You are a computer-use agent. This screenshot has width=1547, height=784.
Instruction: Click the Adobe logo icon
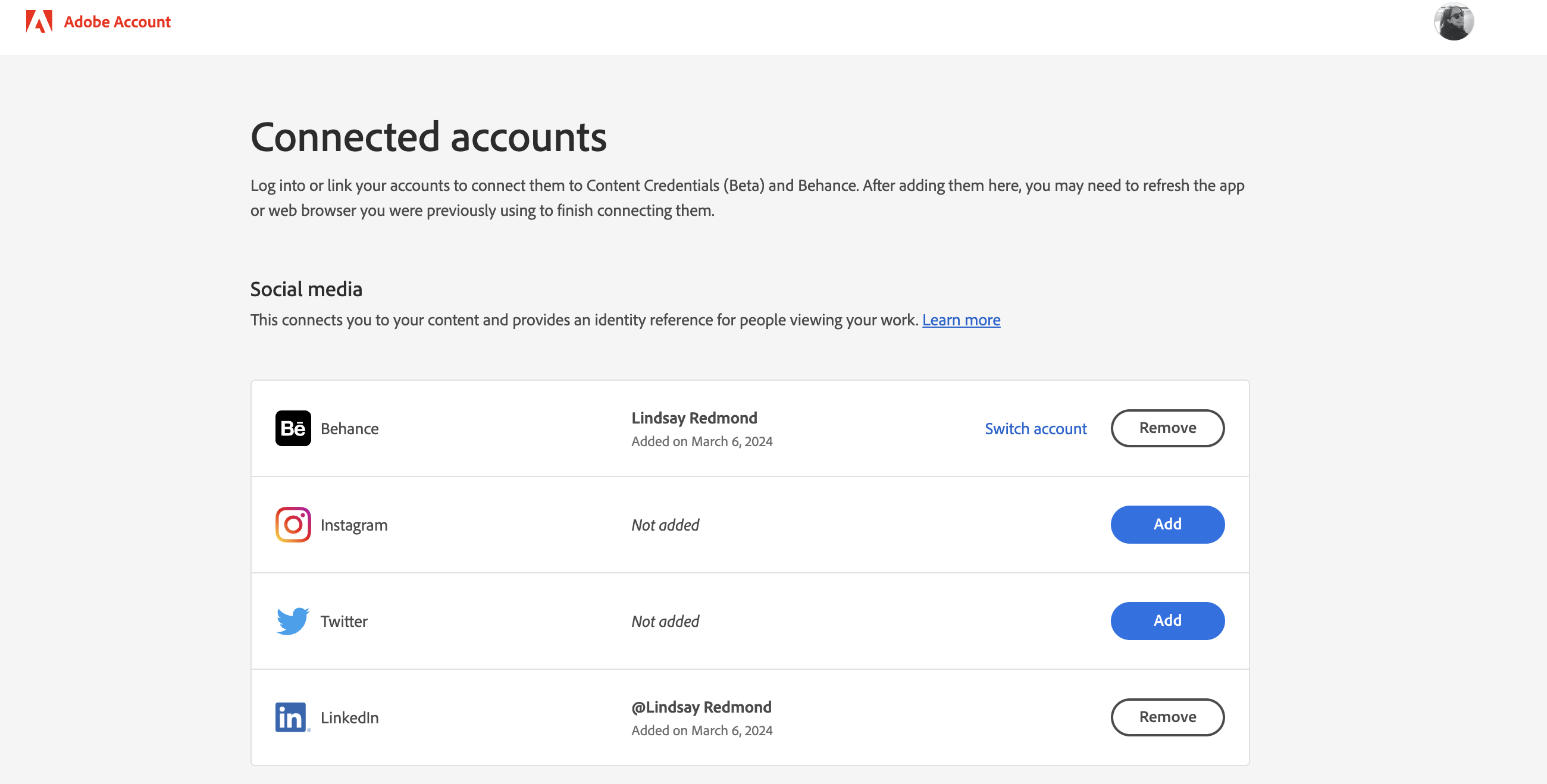[x=39, y=21]
